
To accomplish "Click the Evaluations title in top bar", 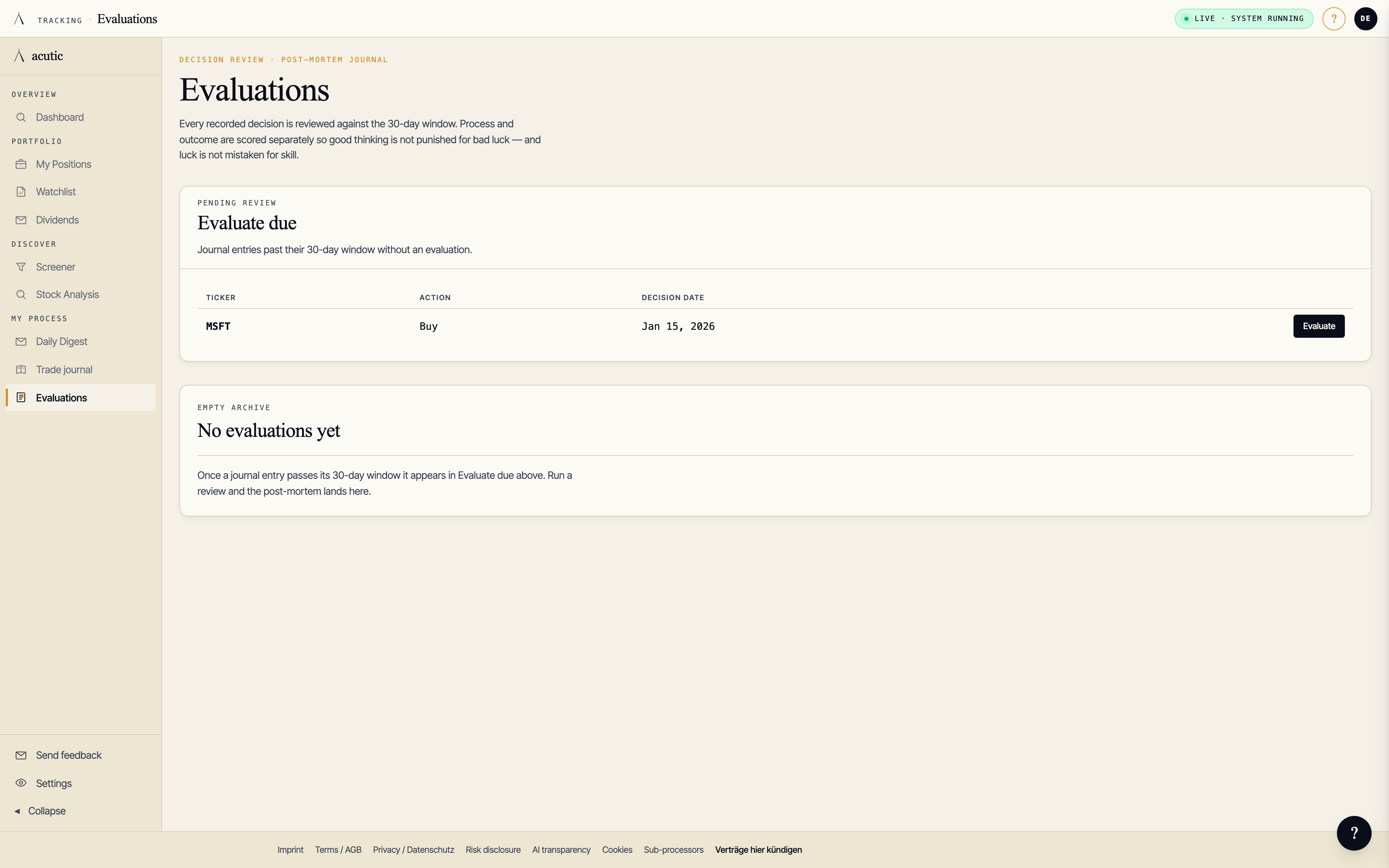I will point(127,19).
